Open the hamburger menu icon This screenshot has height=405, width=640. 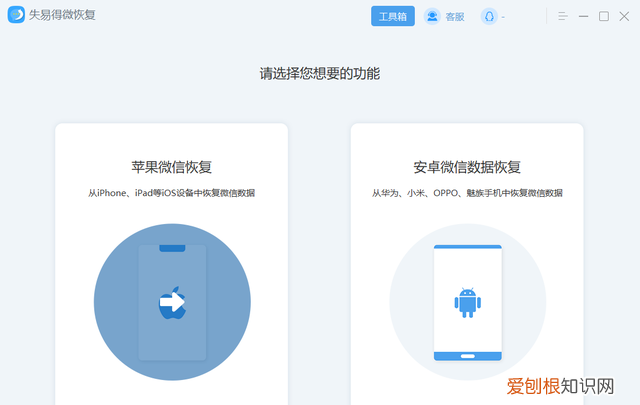click(563, 16)
